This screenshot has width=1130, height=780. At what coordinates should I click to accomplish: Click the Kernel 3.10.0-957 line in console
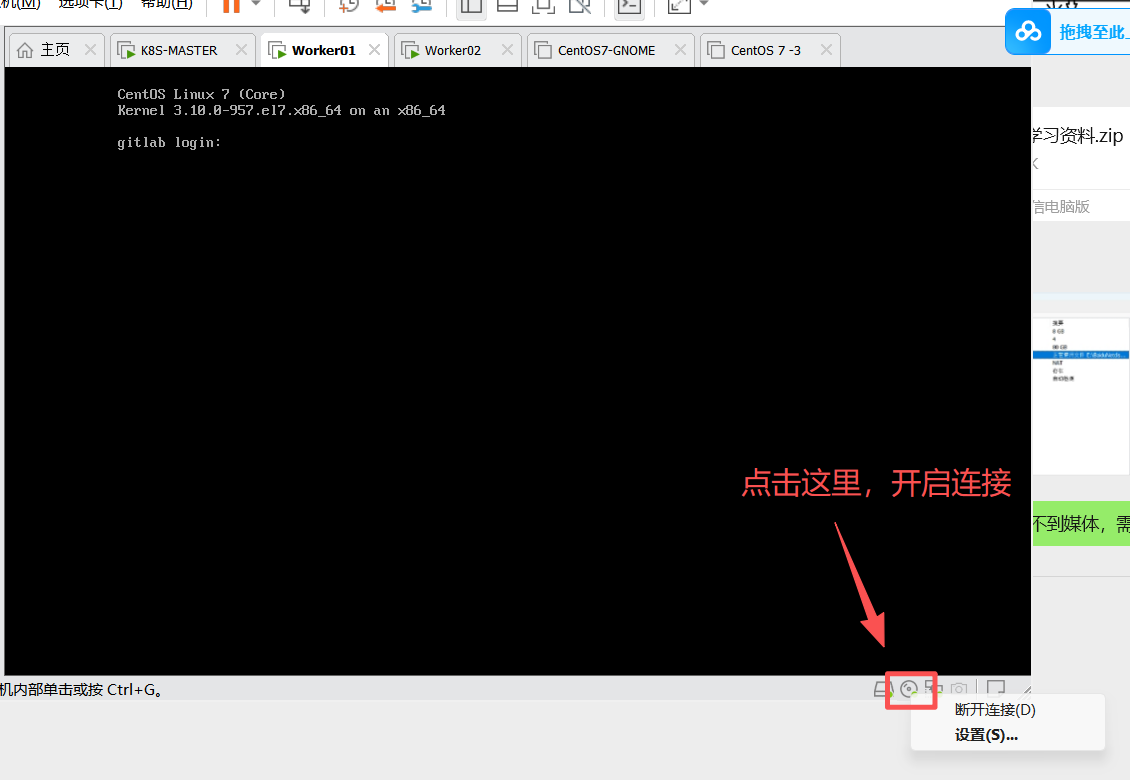281,110
